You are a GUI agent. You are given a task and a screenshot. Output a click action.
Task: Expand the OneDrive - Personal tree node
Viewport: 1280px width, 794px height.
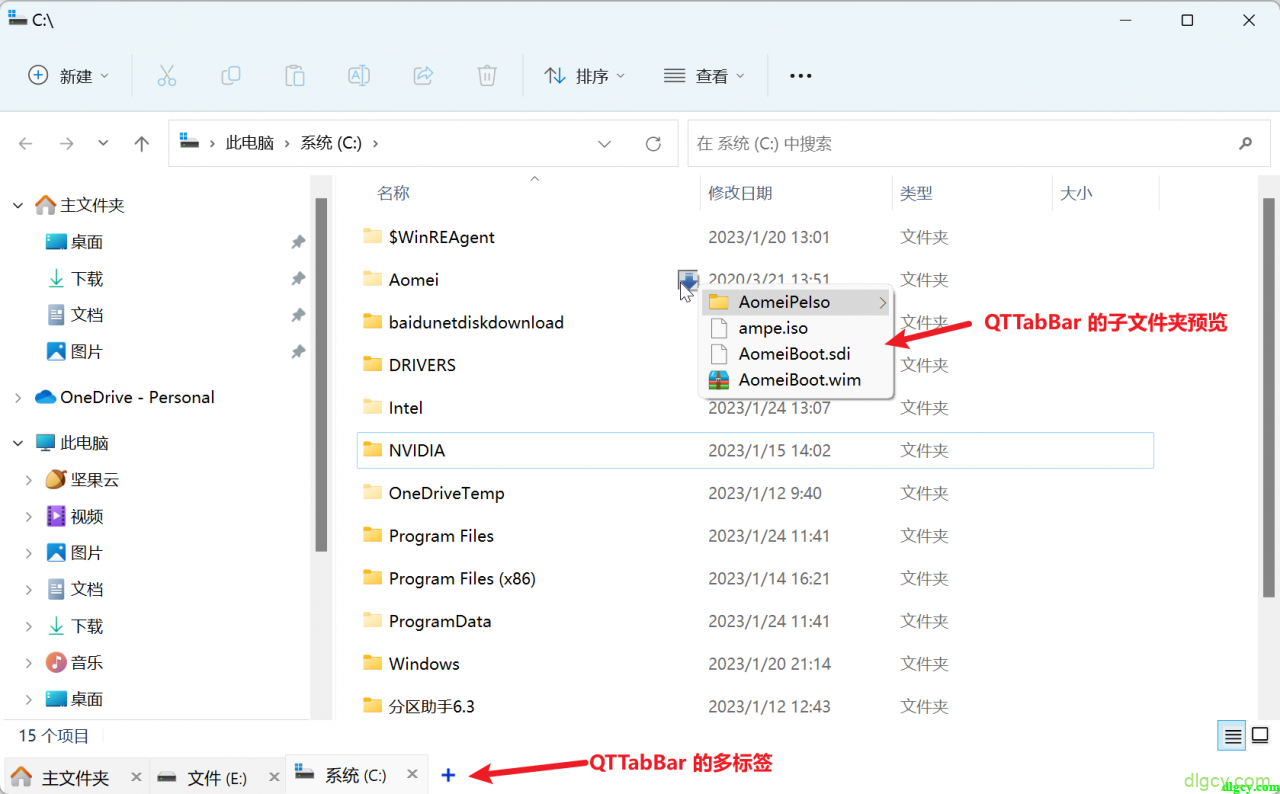click(18, 398)
